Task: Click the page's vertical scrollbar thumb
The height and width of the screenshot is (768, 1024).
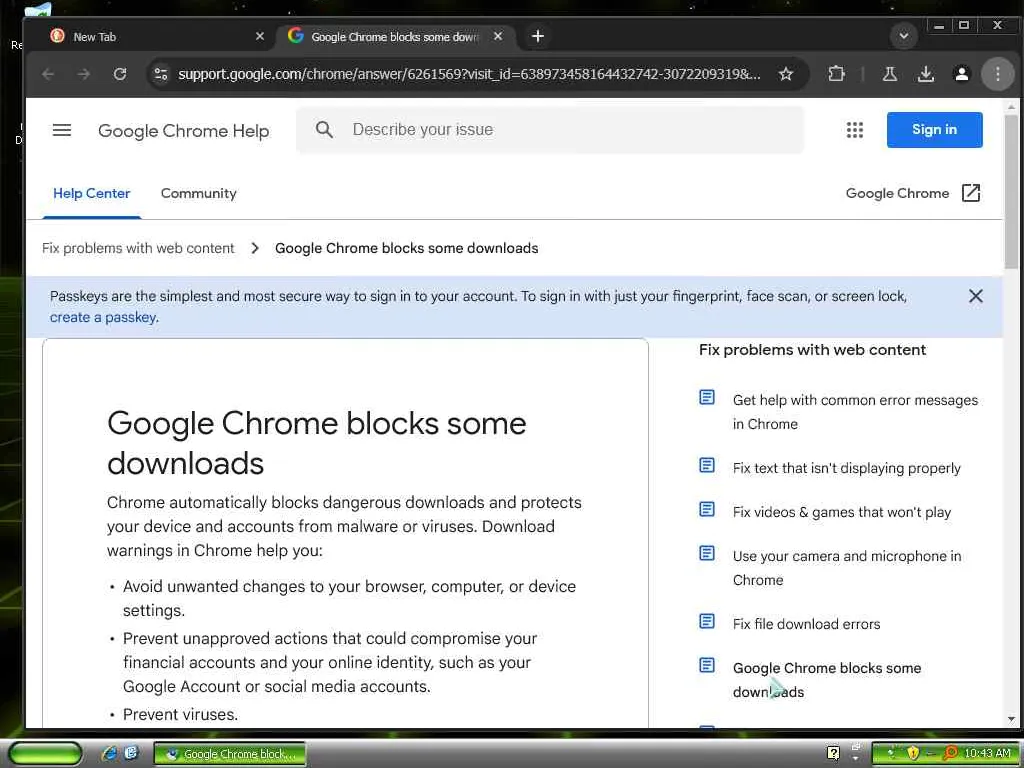Action: pyautogui.click(x=1012, y=191)
